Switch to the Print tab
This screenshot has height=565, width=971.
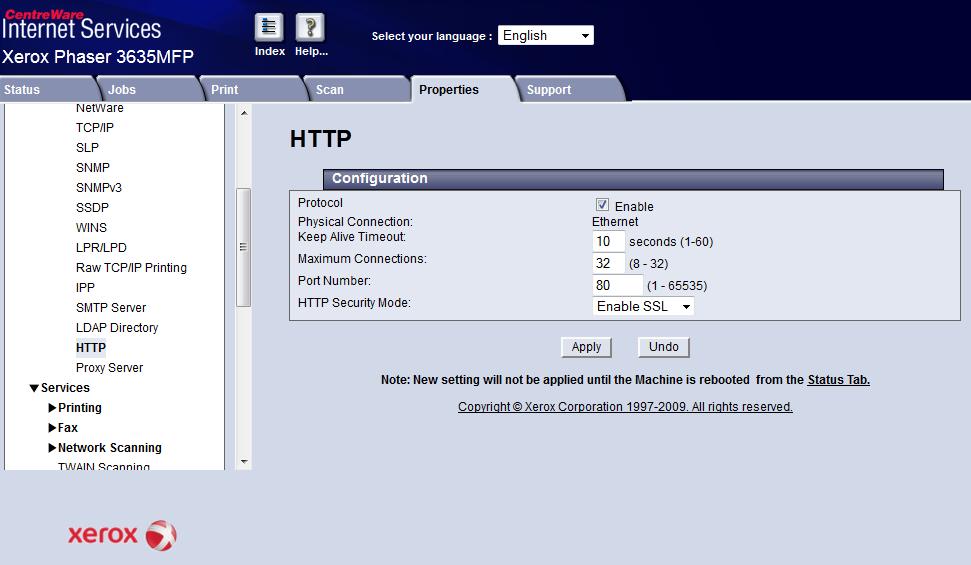254,89
